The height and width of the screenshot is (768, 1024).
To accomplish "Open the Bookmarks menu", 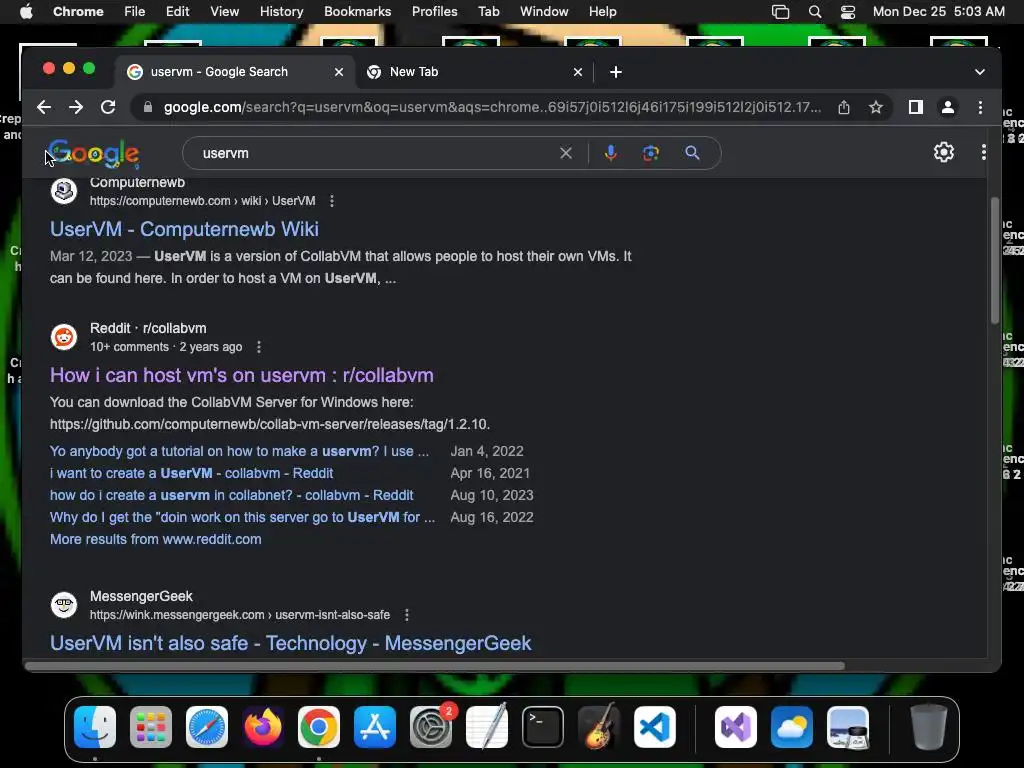I will pyautogui.click(x=357, y=12).
